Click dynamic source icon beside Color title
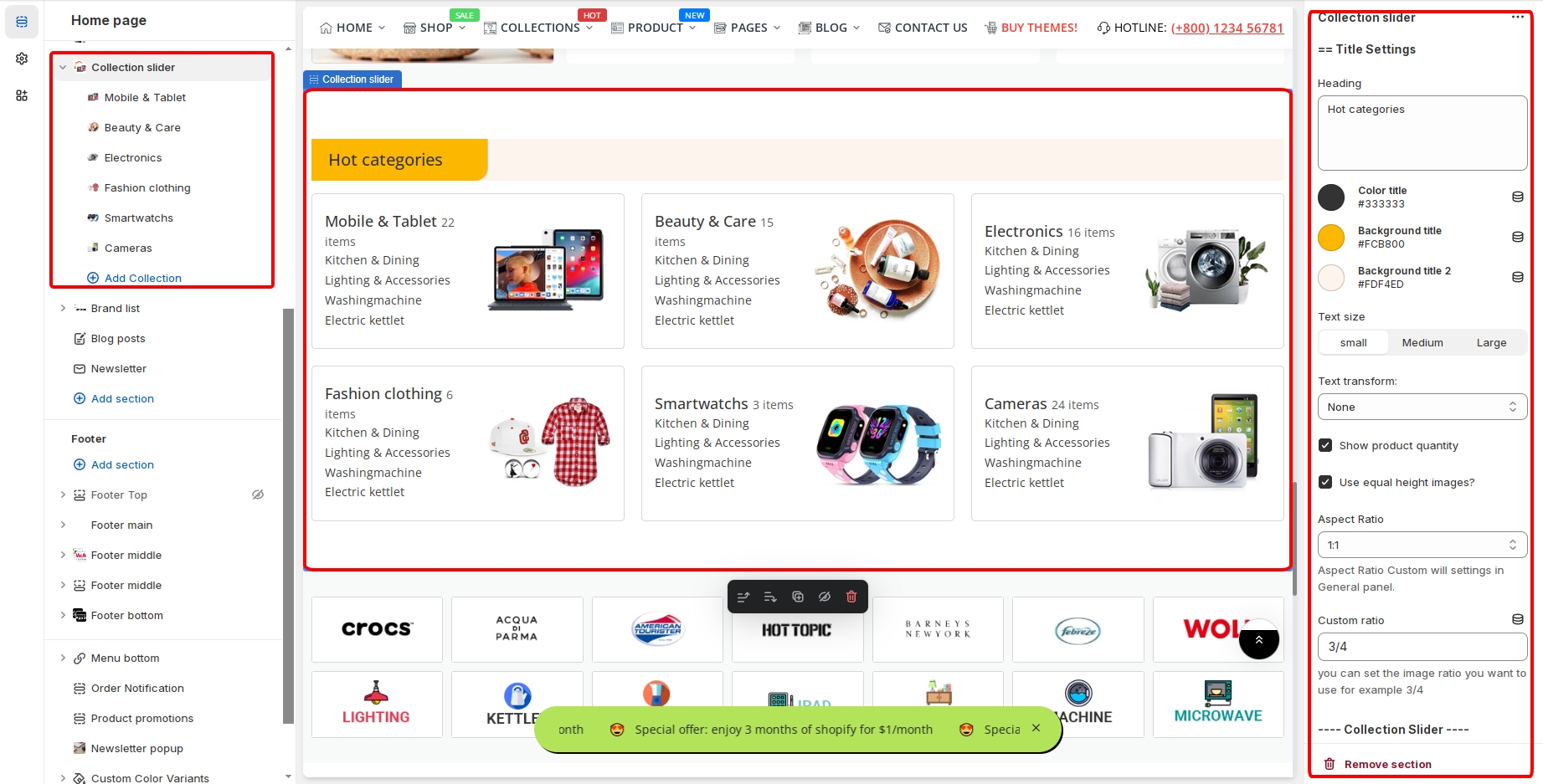 pyautogui.click(x=1517, y=197)
